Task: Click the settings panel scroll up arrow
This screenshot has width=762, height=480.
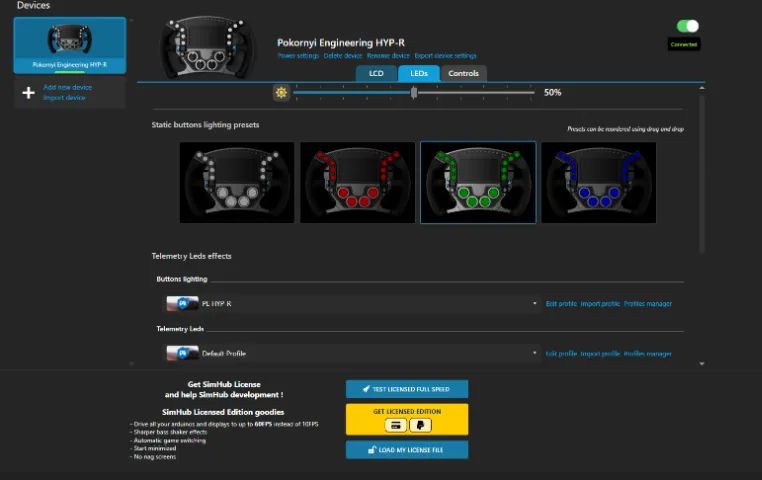Action: coord(702,88)
